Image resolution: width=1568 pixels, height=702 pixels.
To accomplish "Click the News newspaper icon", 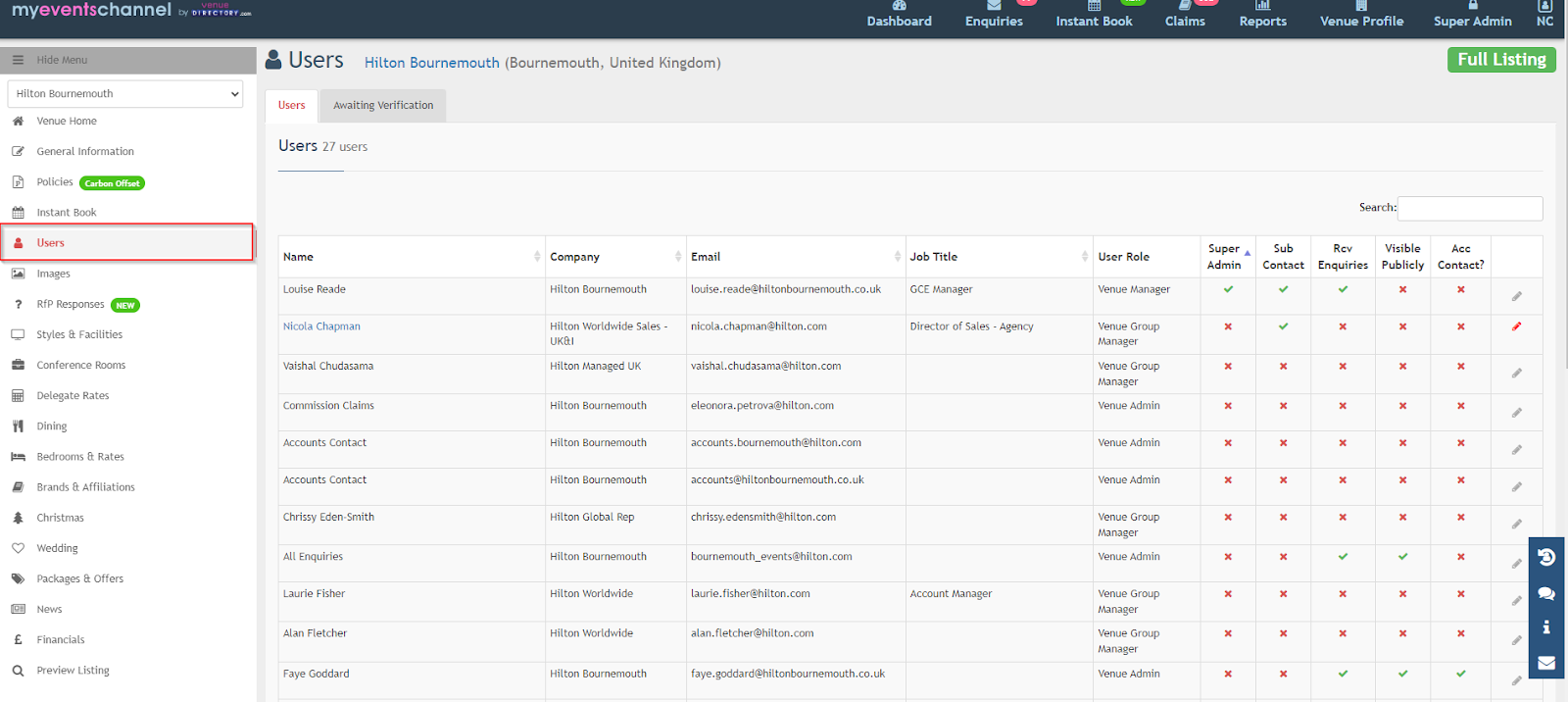I will click(x=18, y=609).
